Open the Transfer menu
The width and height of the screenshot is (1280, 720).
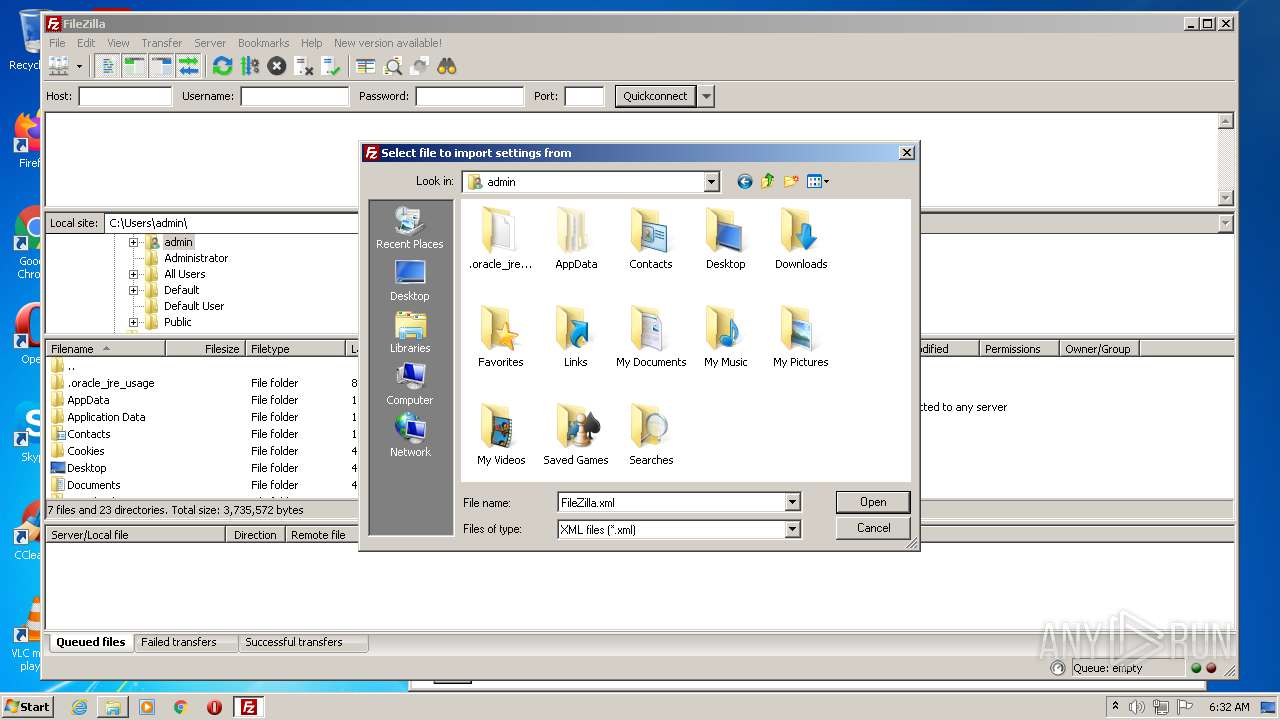pos(161,43)
